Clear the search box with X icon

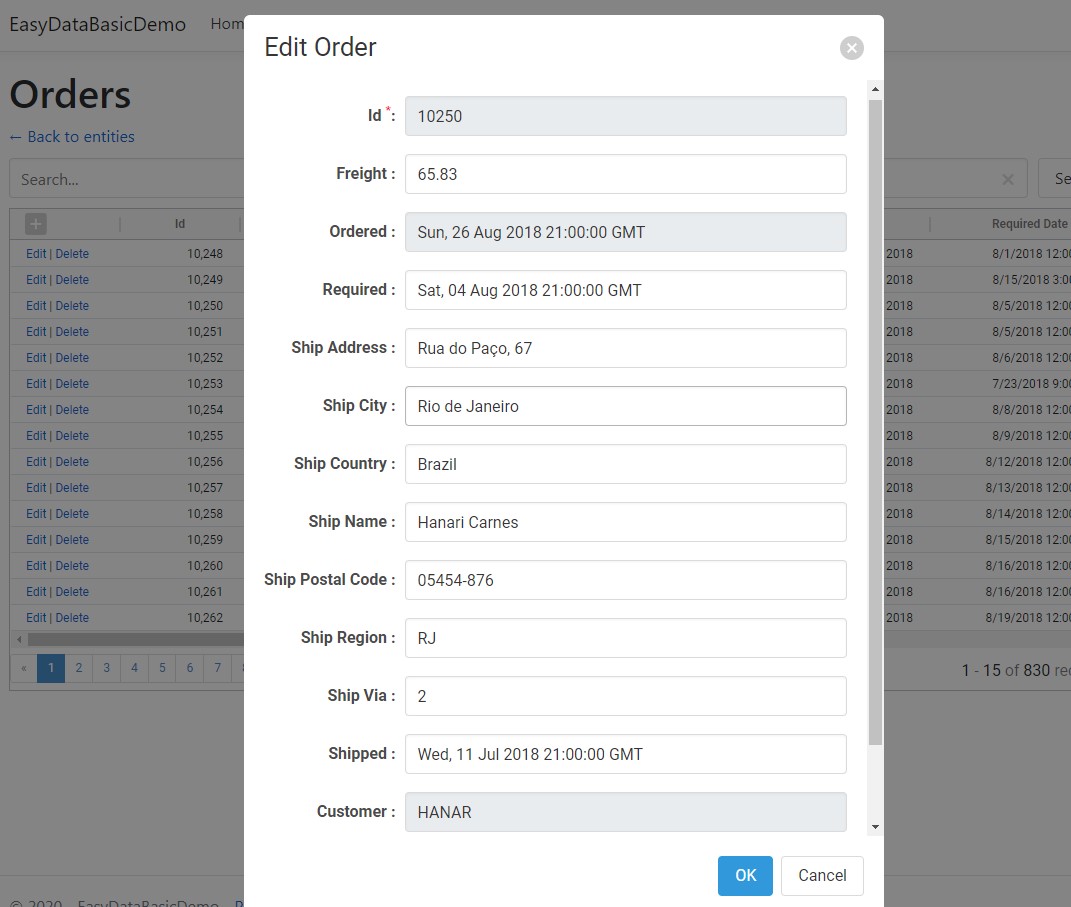tap(1007, 180)
